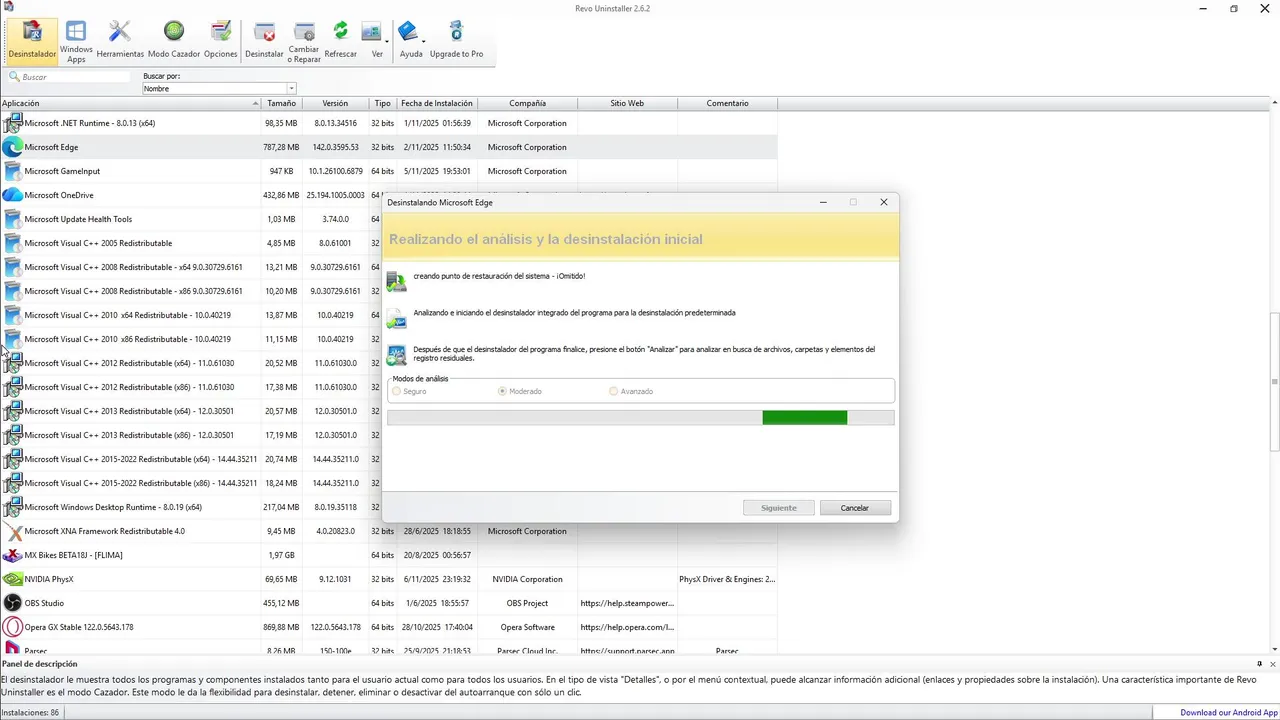Sort by Tamaño column
Image resolution: width=1280 pixels, height=720 pixels.
coord(281,103)
